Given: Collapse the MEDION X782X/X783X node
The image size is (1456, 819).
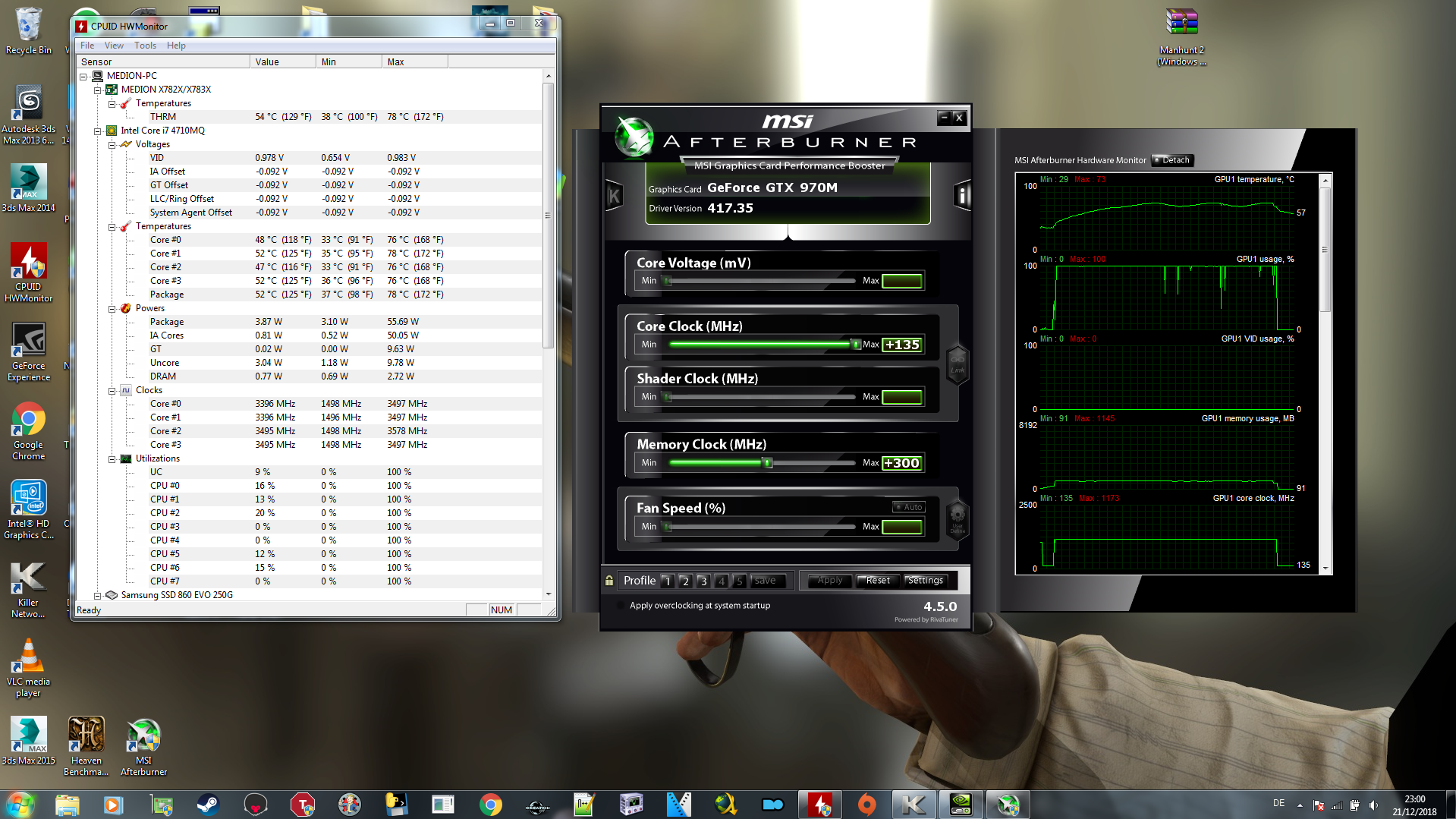Looking at the screenshot, I should [97, 90].
